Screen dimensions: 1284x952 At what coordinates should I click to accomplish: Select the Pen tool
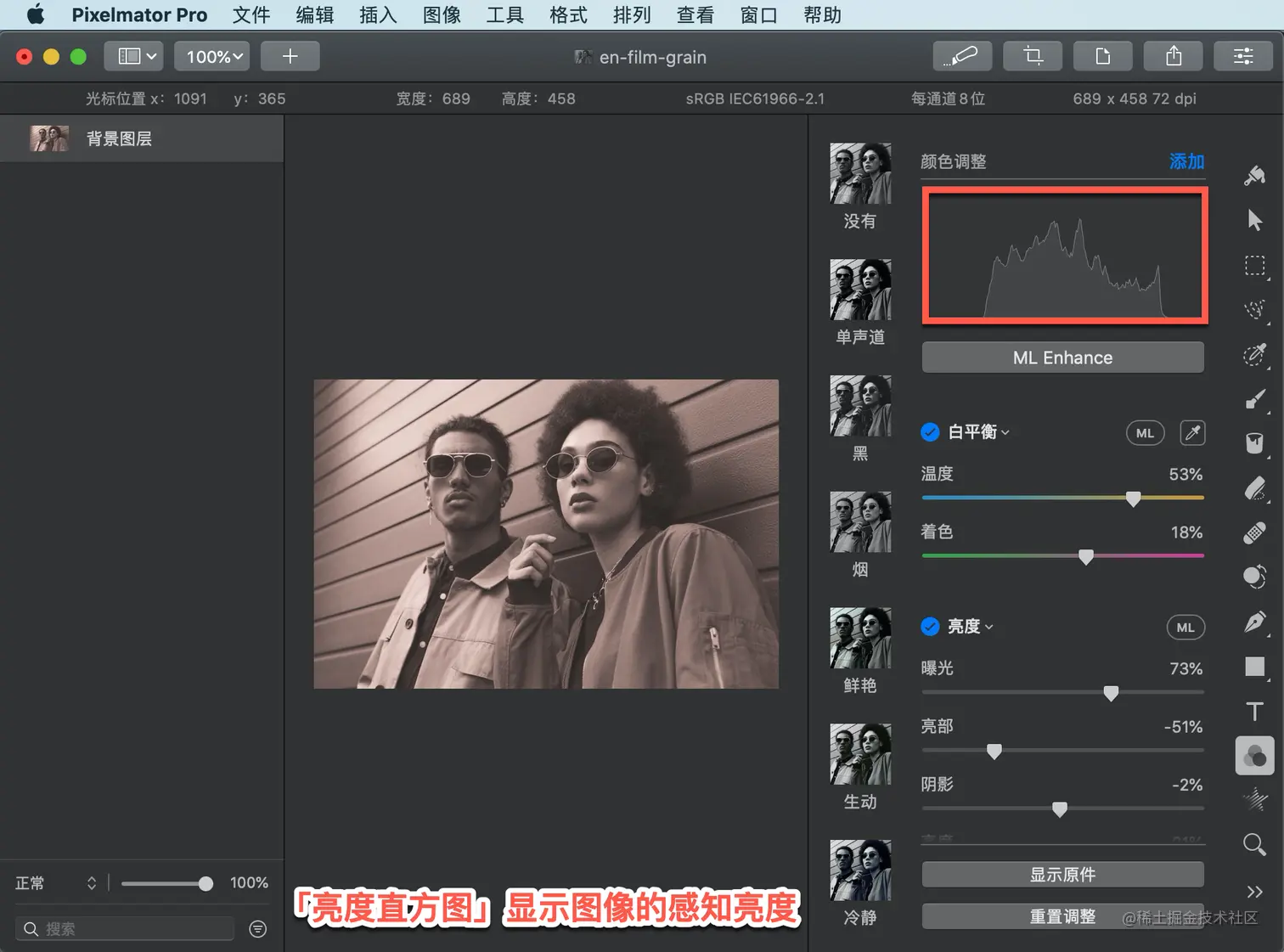pyautogui.click(x=1254, y=622)
